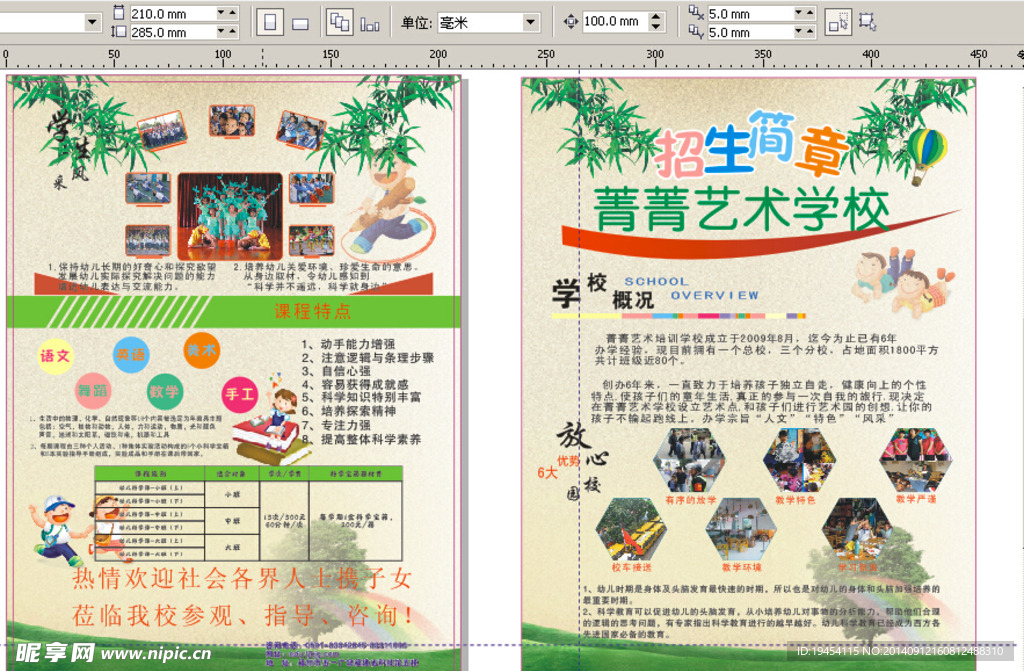Select the green 数学 circle
The image size is (1024, 671).
click(165, 391)
